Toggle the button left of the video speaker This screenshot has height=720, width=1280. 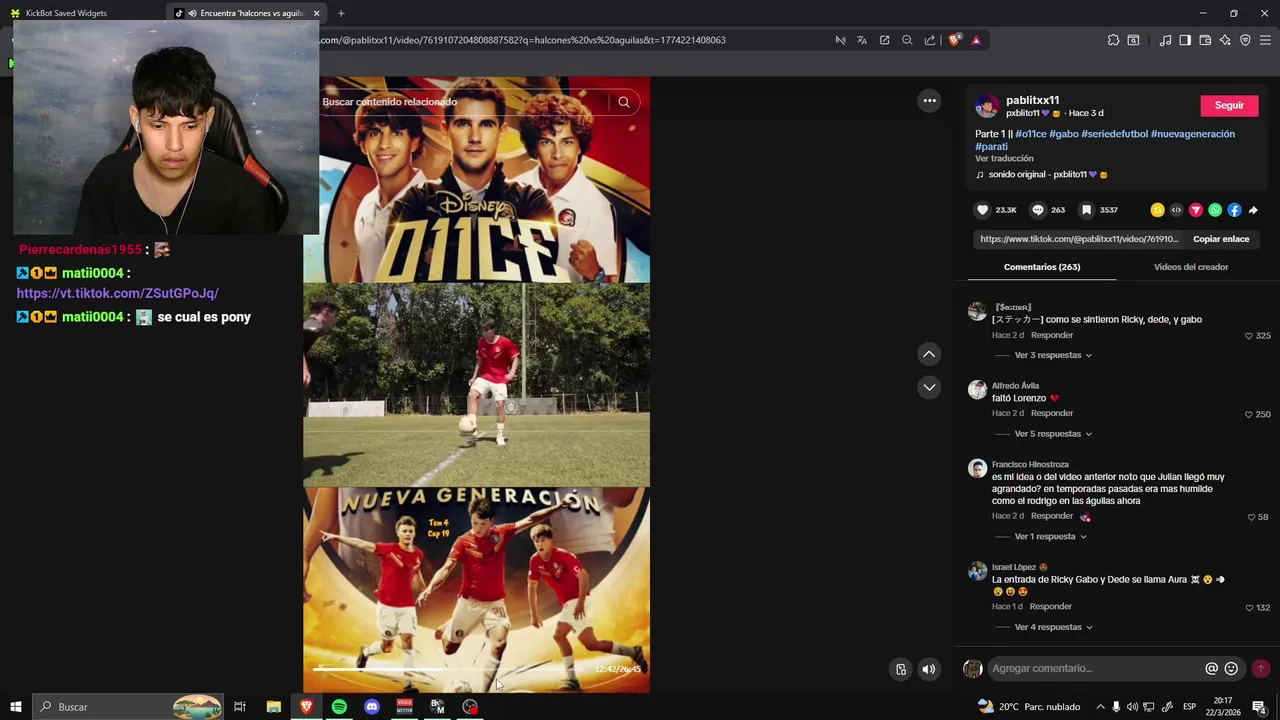(901, 670)
